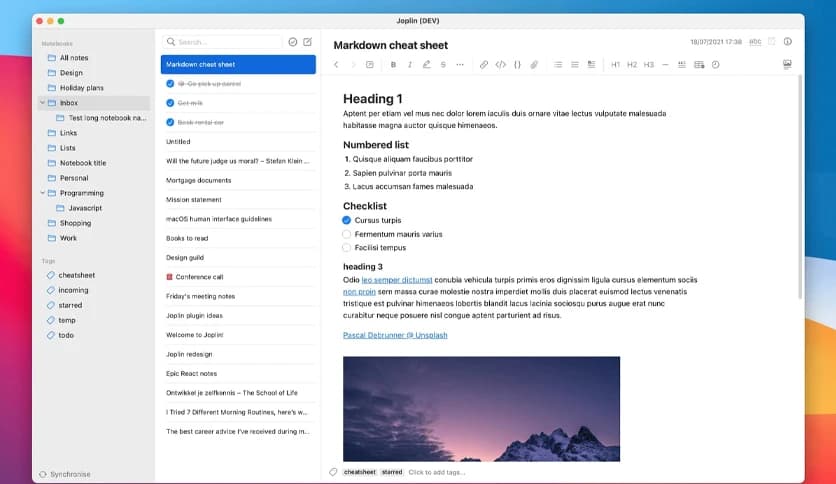Click the Bold formatting icon
Screen dimensions: 836x484
pos(394,64)
